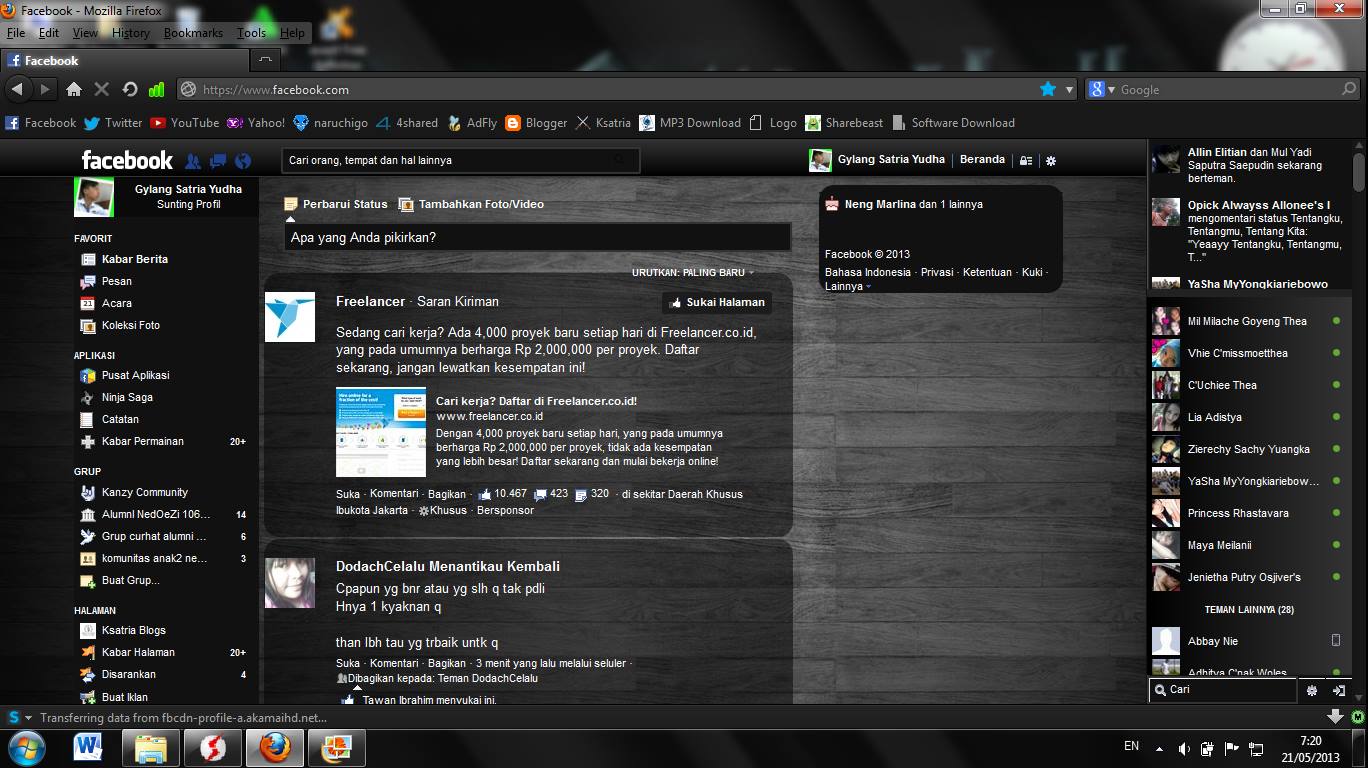This screenshot has height=768, width=1368.
Task: Click Beranda in the header
Action: click(x=982, y=159)
